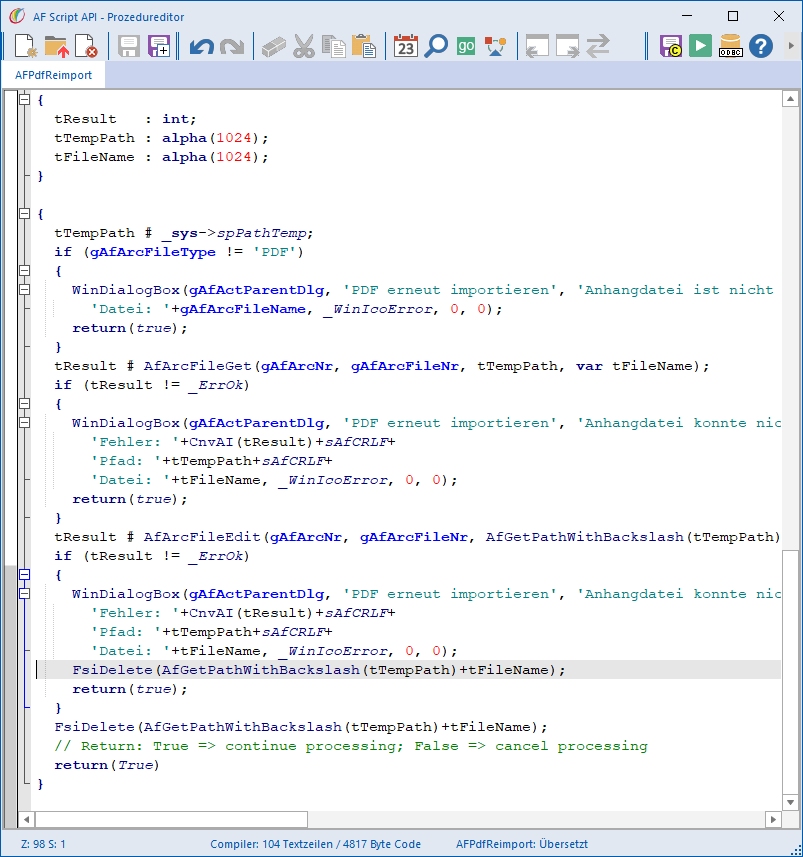Collapse block after gAfArcFileType if statement

pyautogui.click(x=24, y=271)
